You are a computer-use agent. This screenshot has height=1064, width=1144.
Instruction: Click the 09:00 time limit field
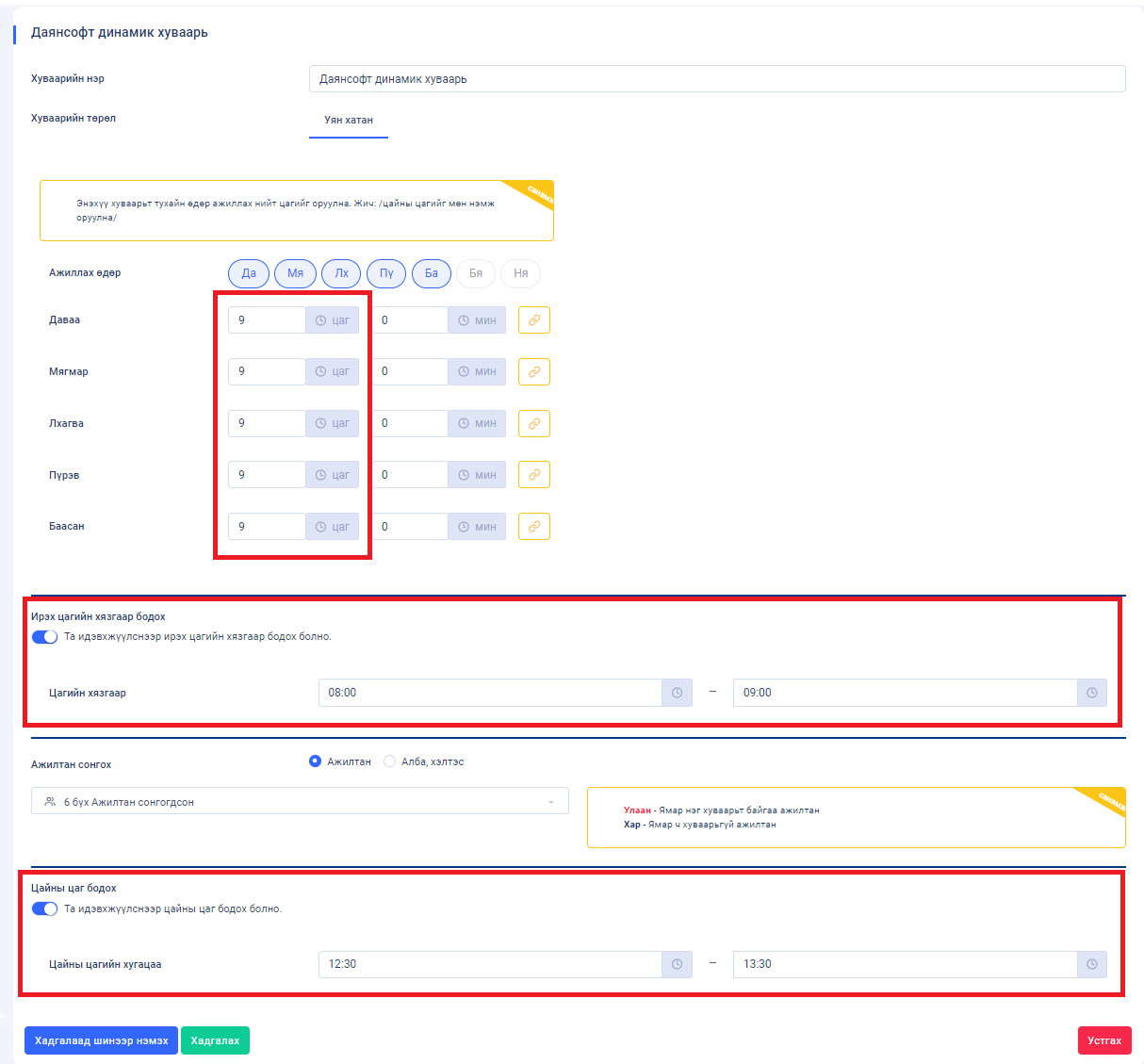click(905, 693)
